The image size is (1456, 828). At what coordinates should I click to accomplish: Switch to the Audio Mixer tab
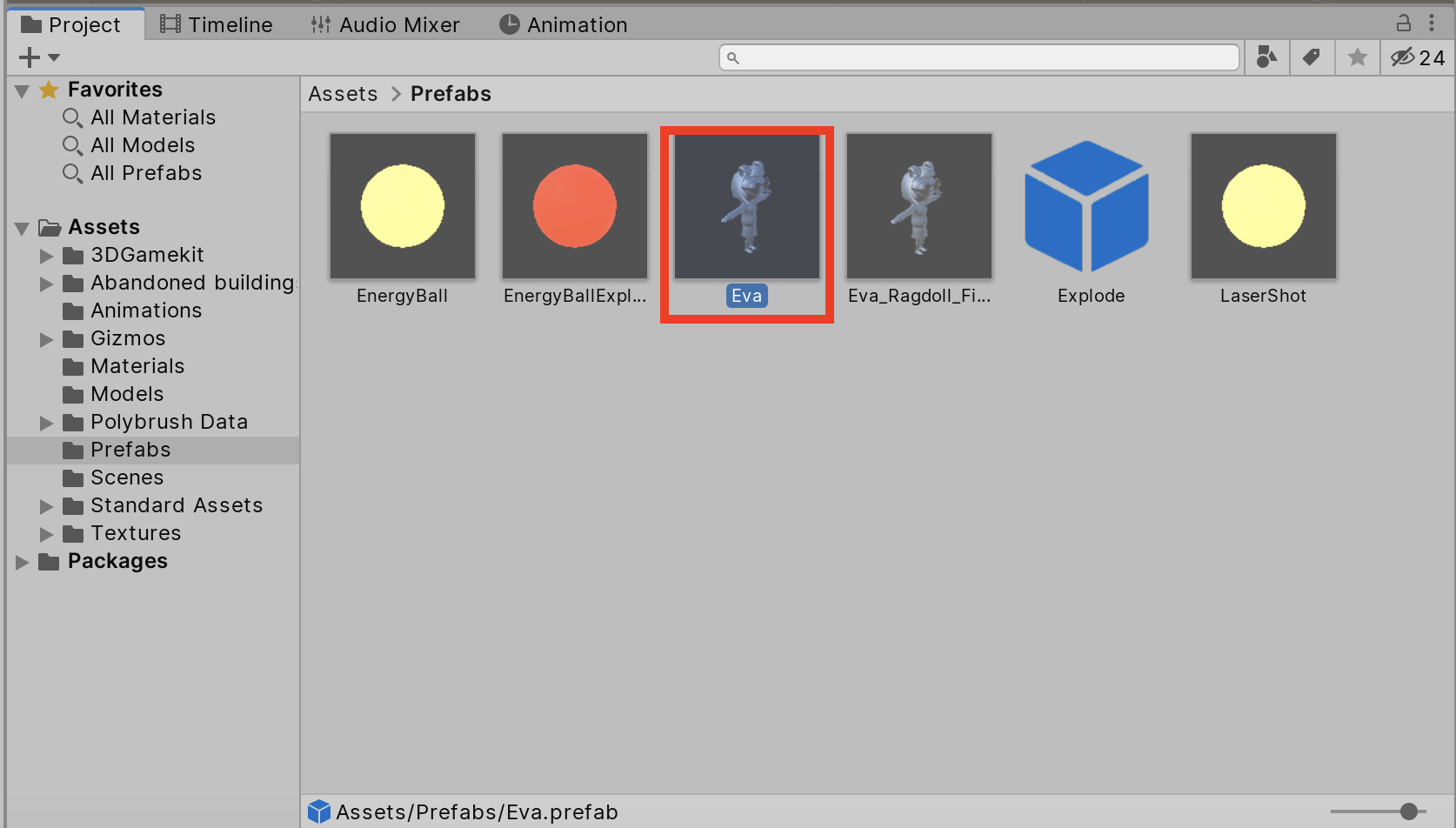(x=385, y=24)
